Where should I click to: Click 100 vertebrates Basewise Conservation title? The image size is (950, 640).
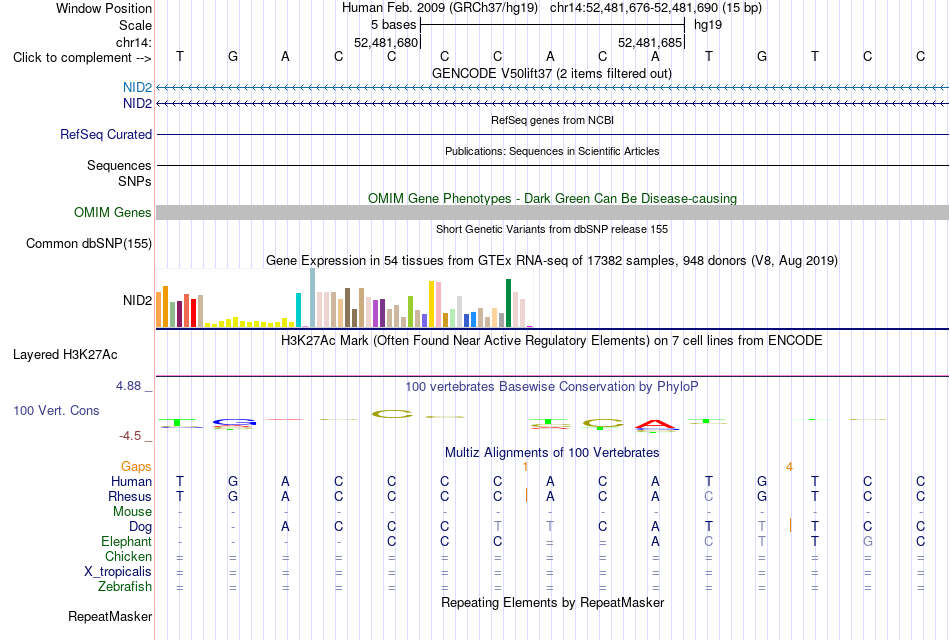click(x=551, y=387)
